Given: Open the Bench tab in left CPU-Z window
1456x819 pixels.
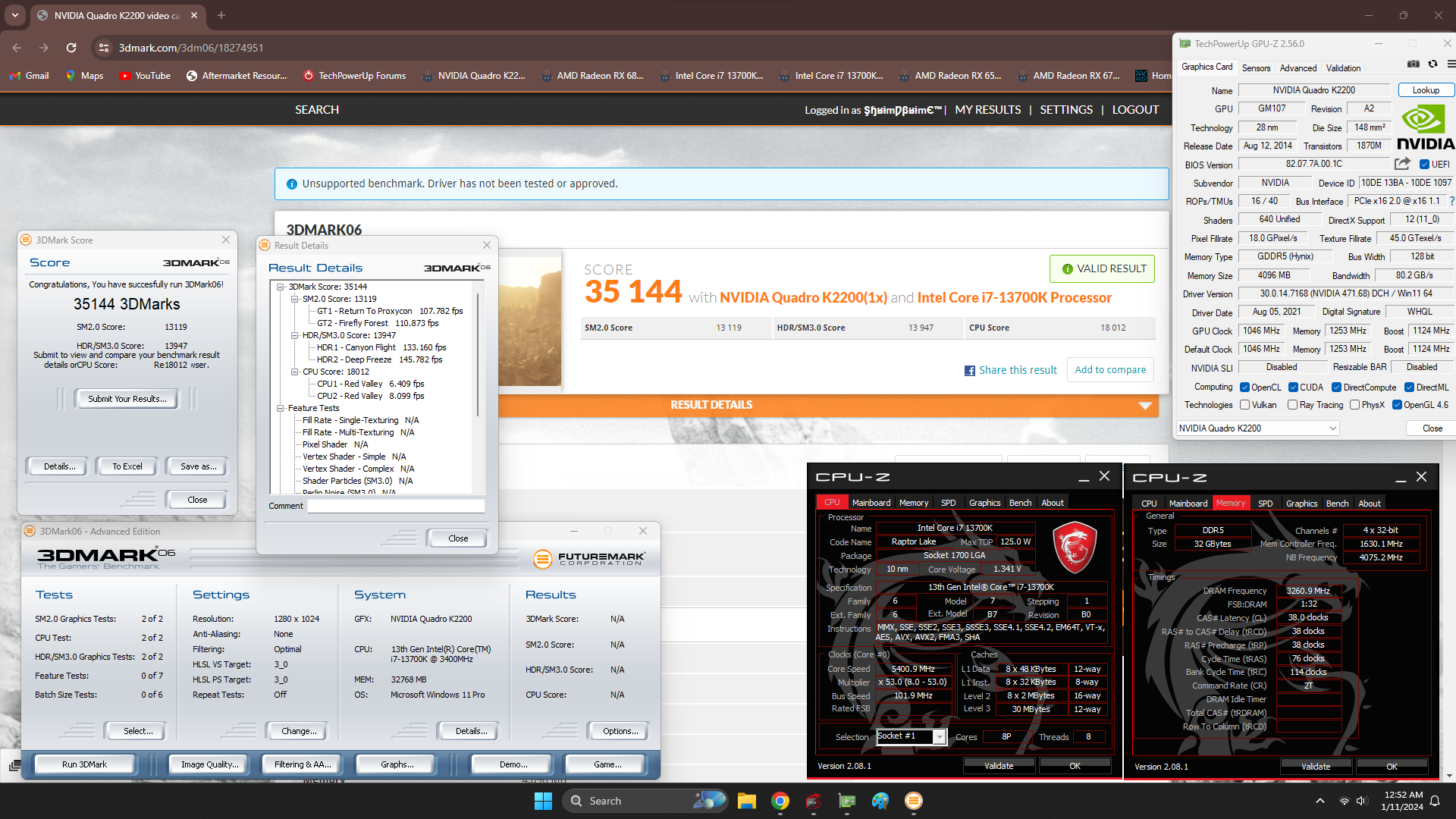Looking at the screenshot, I should 1020,503.
